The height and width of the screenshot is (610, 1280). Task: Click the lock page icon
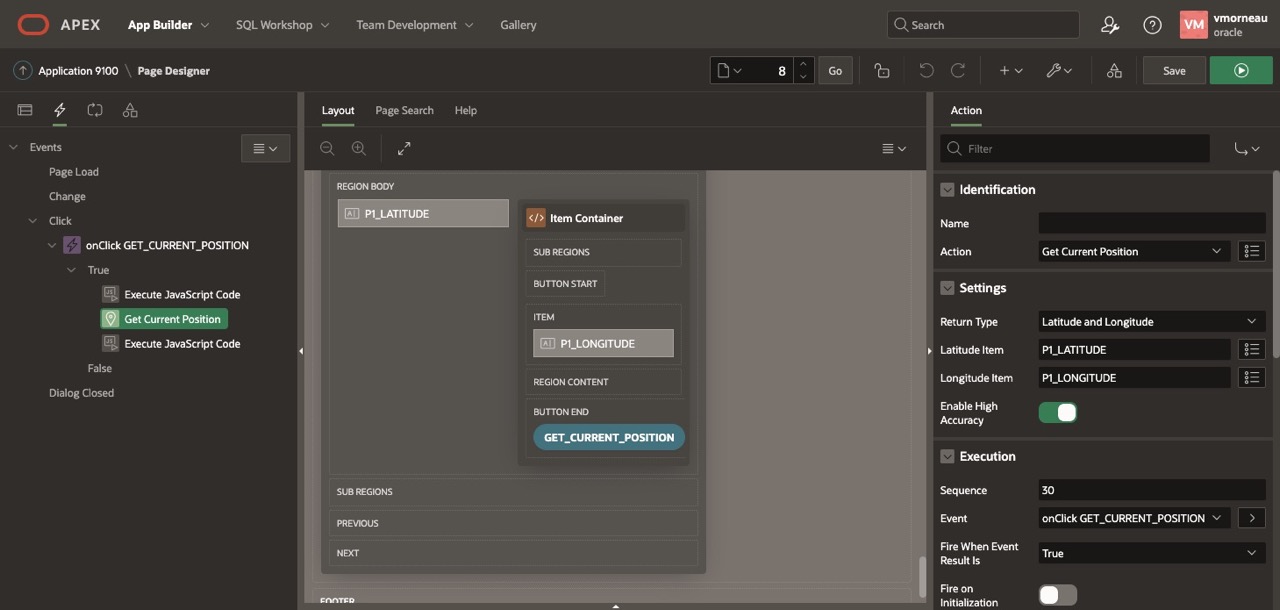(881, 71)
